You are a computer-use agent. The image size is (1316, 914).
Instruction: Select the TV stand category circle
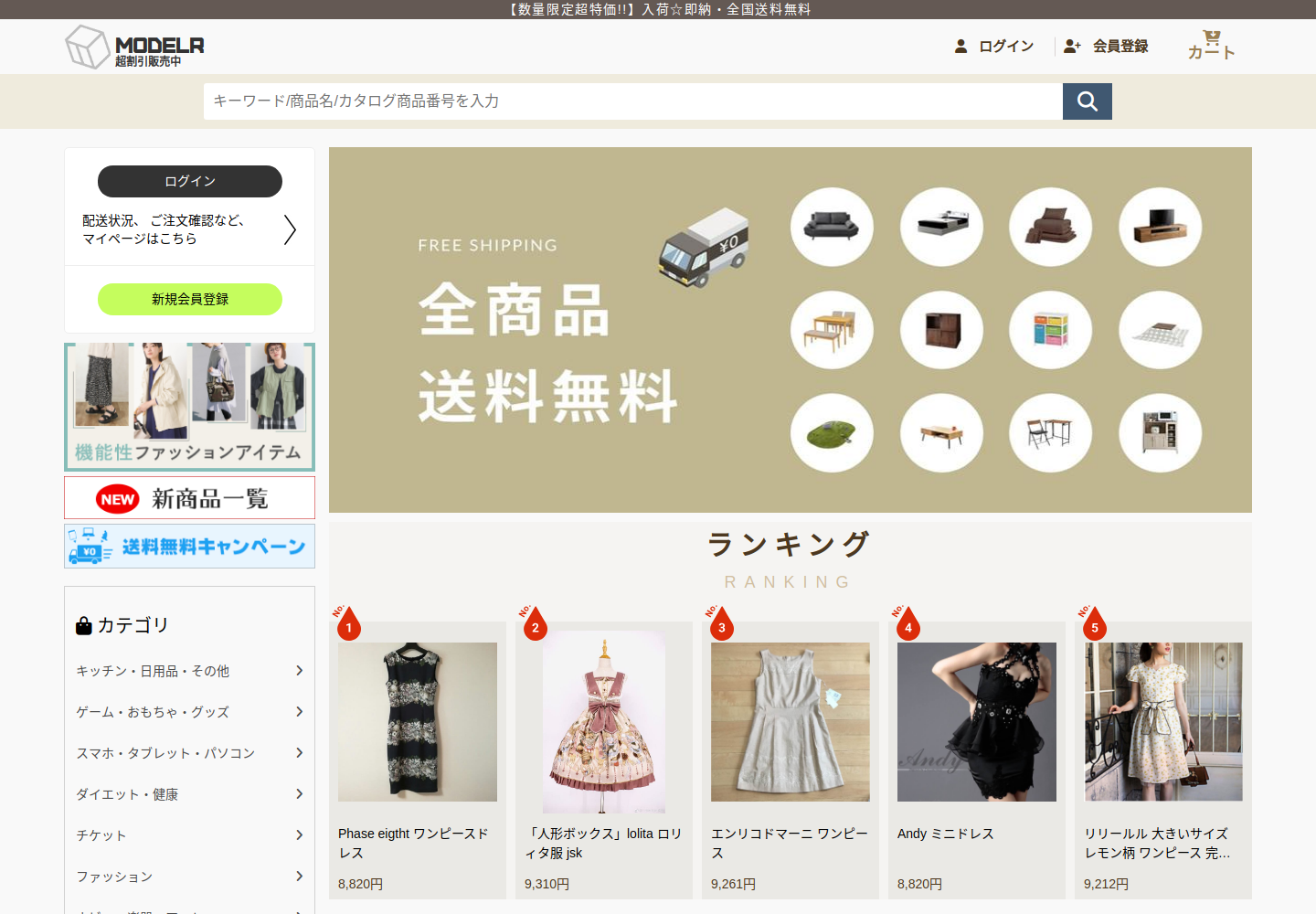click(1160, 227)
